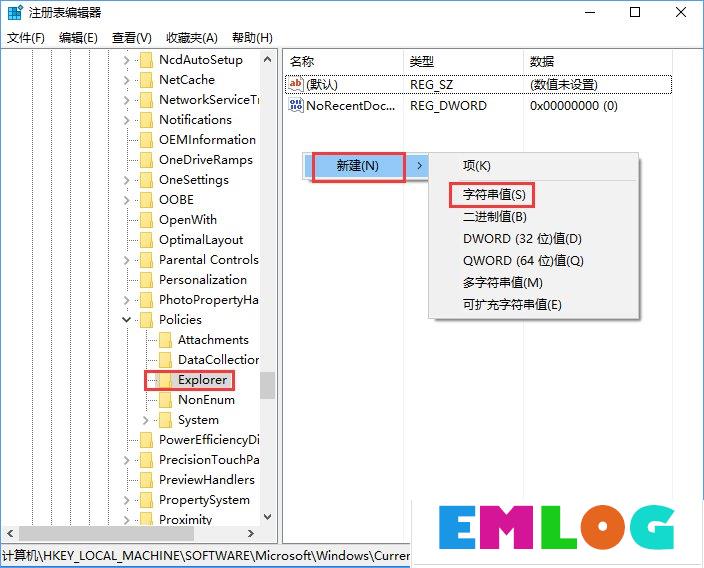The width and height of the screenshot is (704, 568).
Task: Click the PrecisionTouchPa folder icon
Action: [146, 460]
